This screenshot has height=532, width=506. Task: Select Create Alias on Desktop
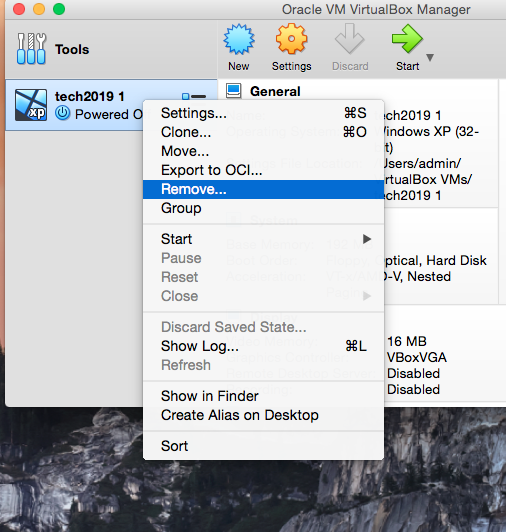click(263, 415)
